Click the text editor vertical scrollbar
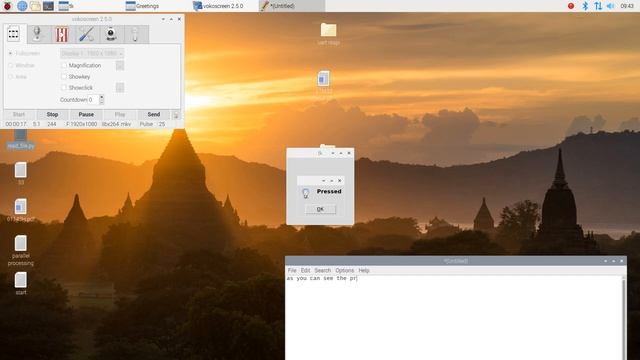 coord(624,318)
